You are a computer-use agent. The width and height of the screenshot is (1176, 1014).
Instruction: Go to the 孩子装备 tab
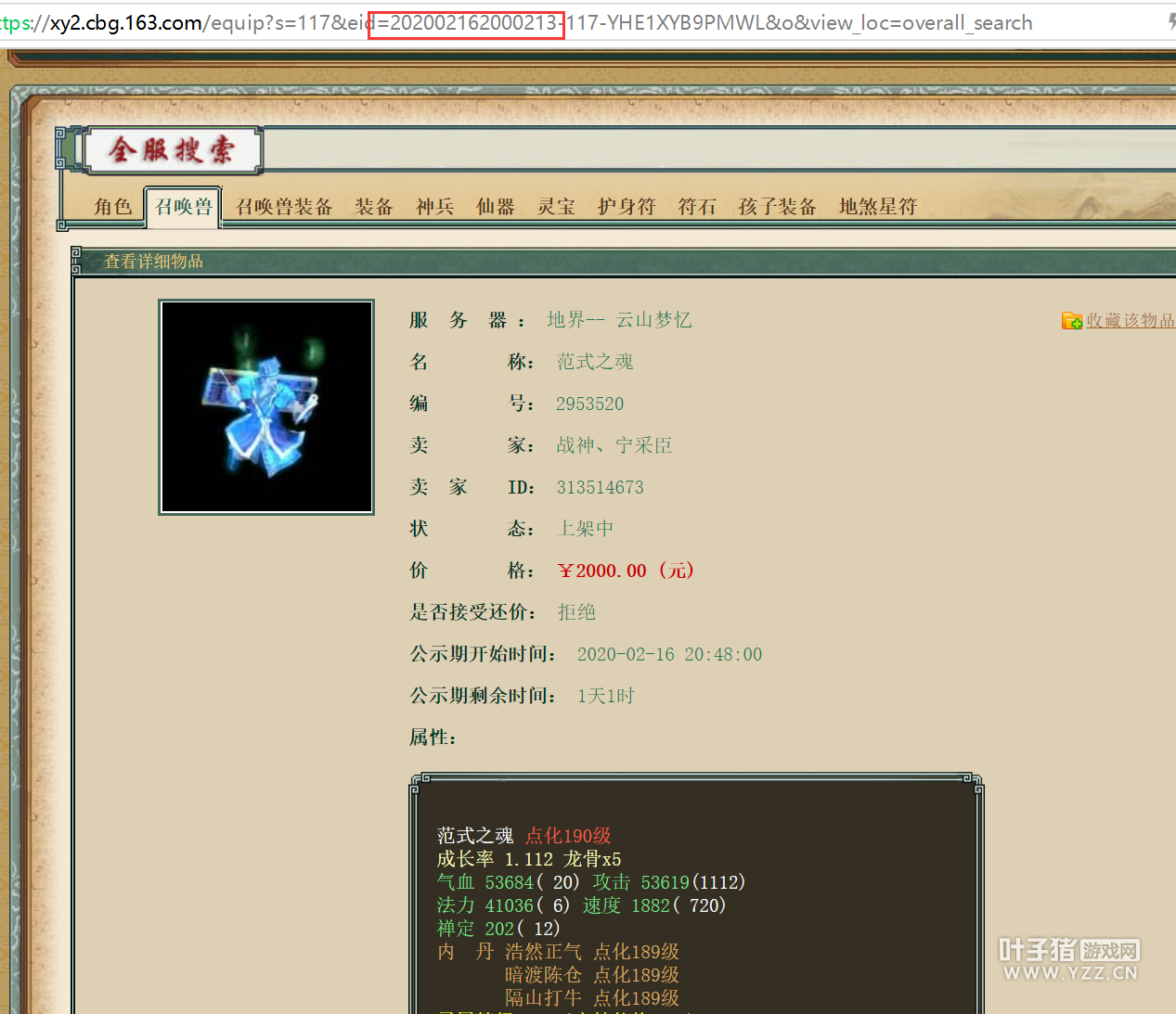(777, 207)
